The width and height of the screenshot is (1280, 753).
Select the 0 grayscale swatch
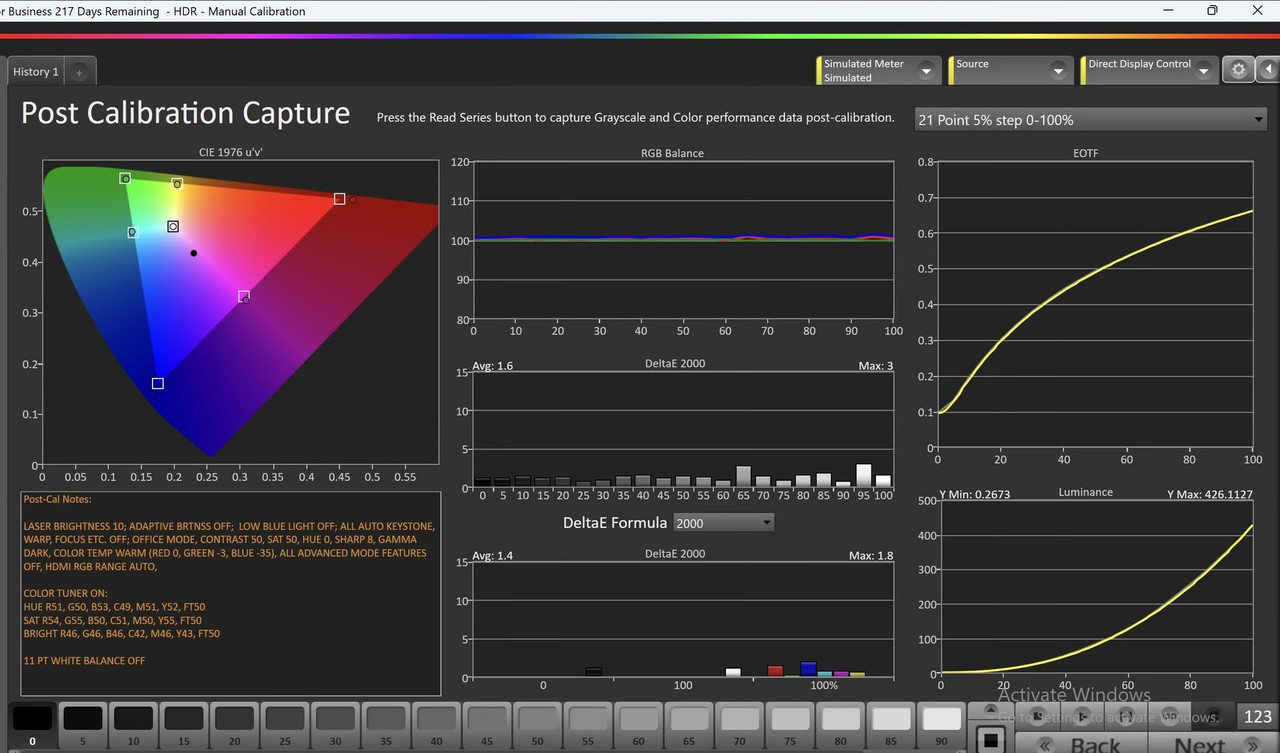pos(32,724)
